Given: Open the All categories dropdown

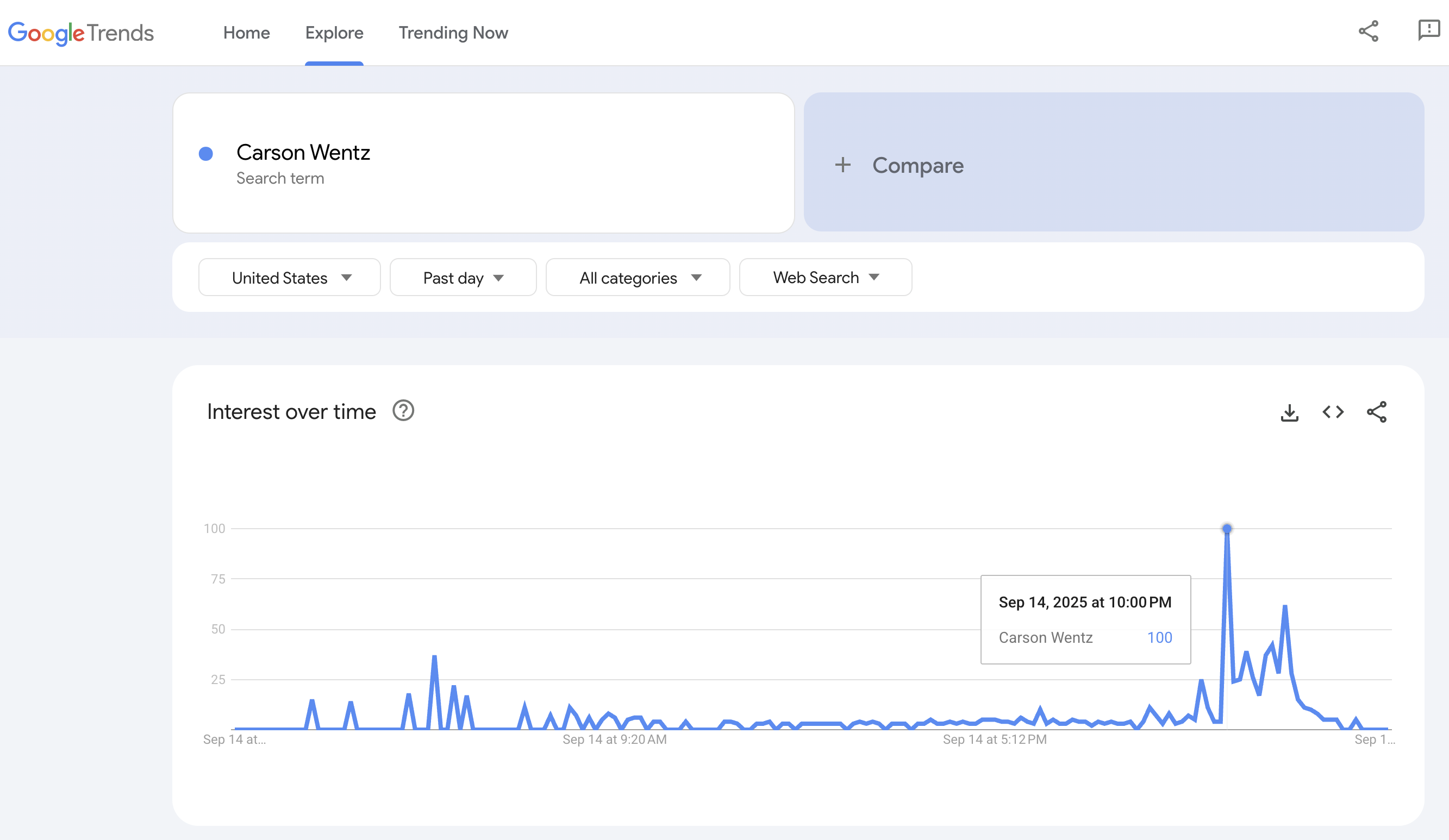Looking at the screenshot, I should pyautogui.click(x=638, y=278).
